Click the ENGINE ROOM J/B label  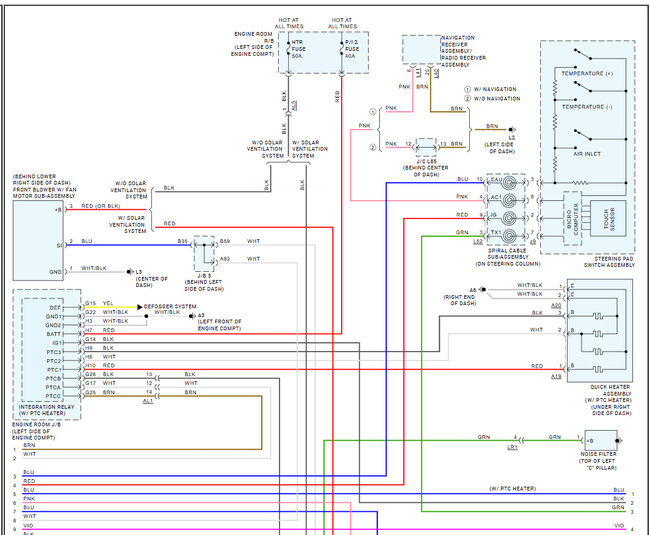(x=37, y=431)
